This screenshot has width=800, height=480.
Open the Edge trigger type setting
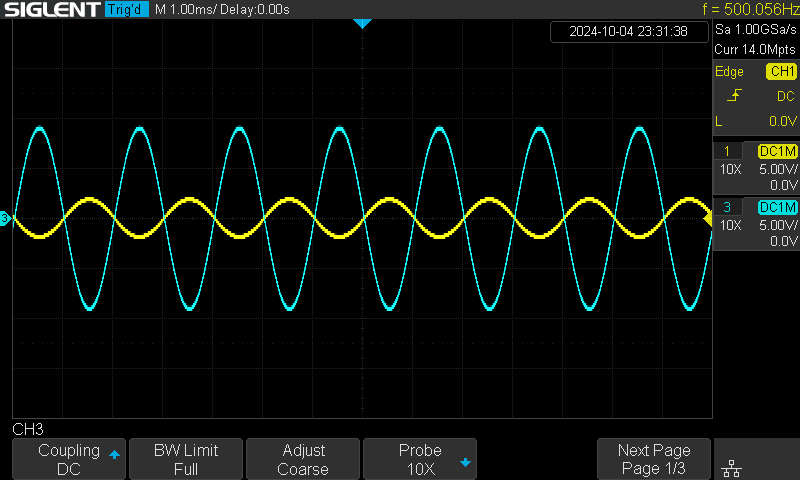[x=730, y=72]
